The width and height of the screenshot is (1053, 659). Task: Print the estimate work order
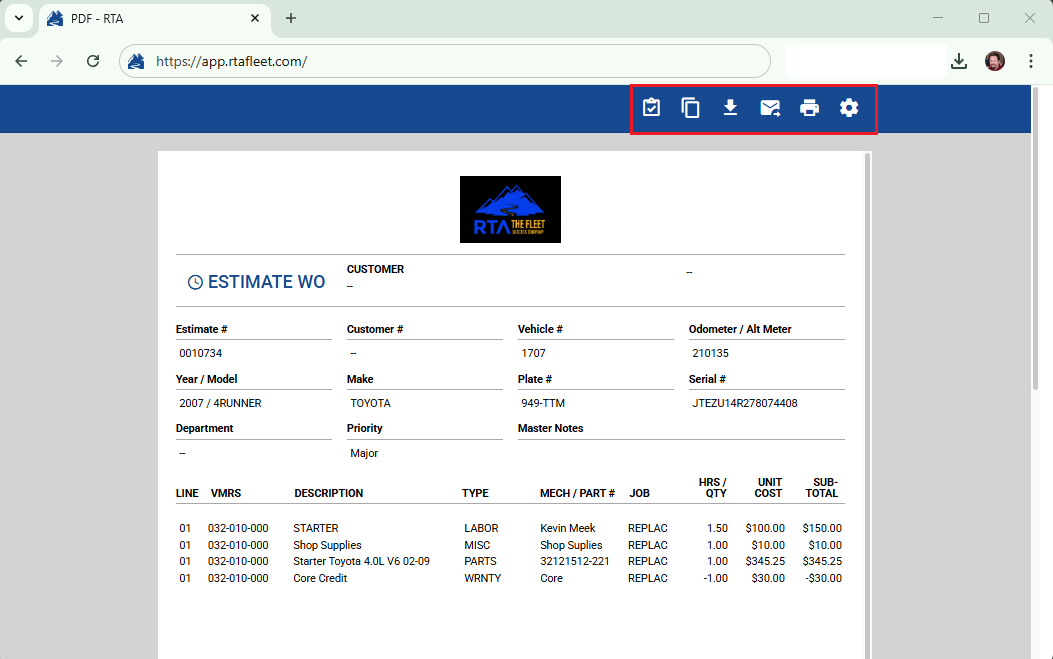(809, 108)
